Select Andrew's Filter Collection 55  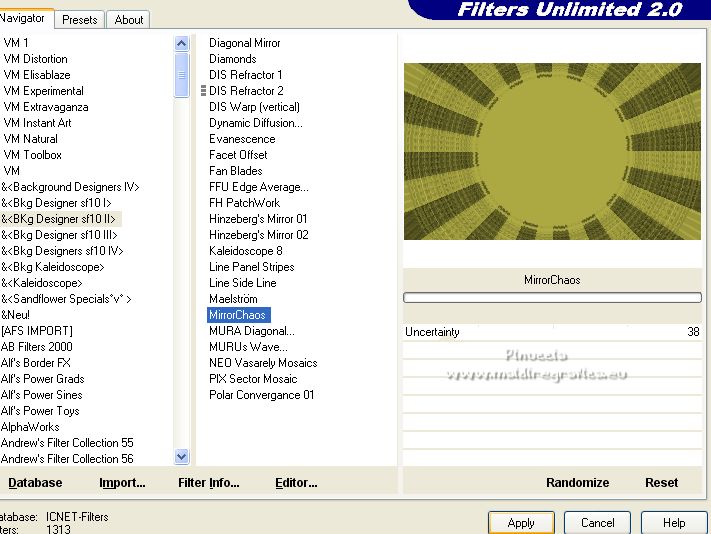(x=67, y=442)
